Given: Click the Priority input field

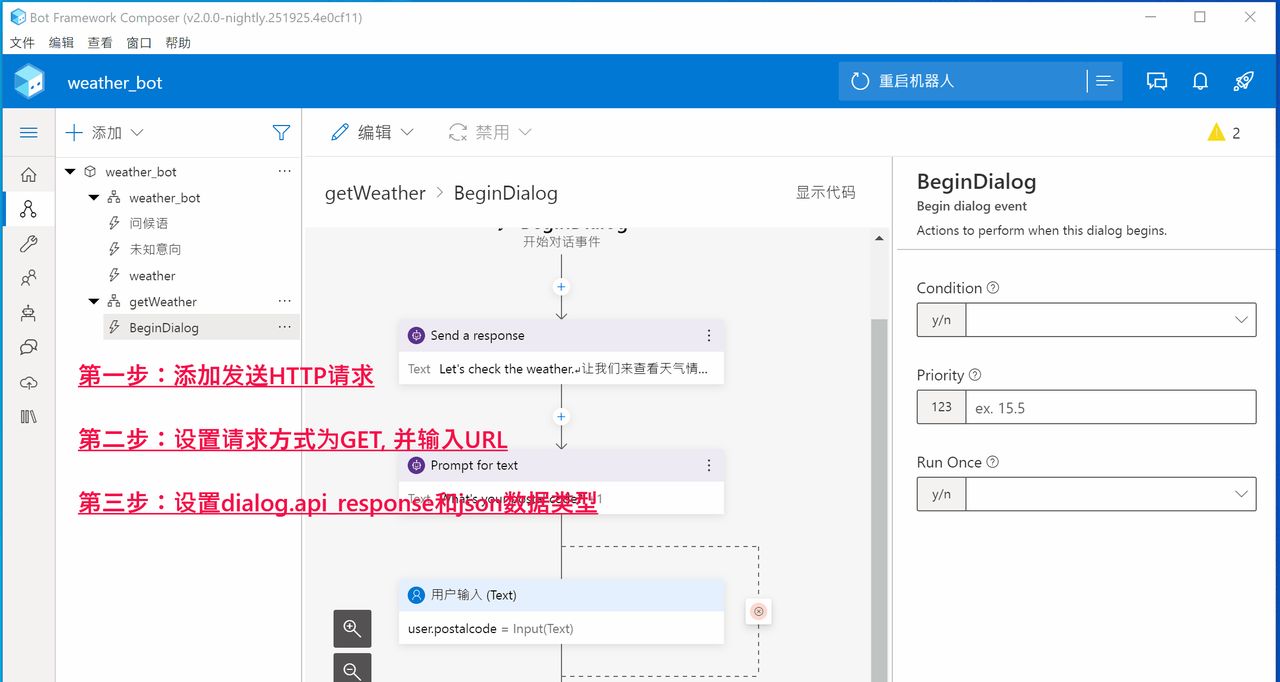Looking at the screenshot, I should pyautogui.click(x=1109, y=408).
